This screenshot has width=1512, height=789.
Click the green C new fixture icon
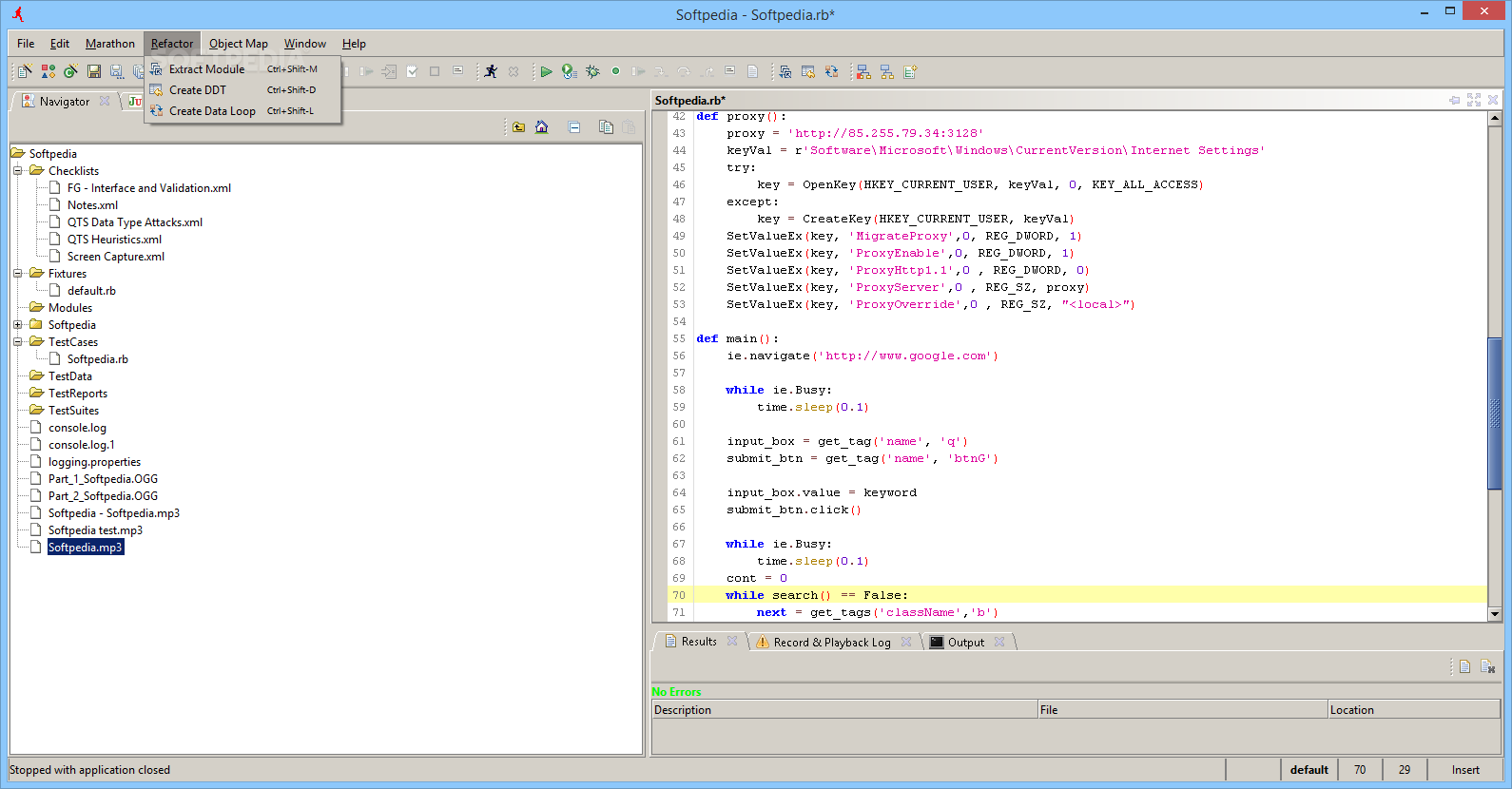click(x=70, y=71)
